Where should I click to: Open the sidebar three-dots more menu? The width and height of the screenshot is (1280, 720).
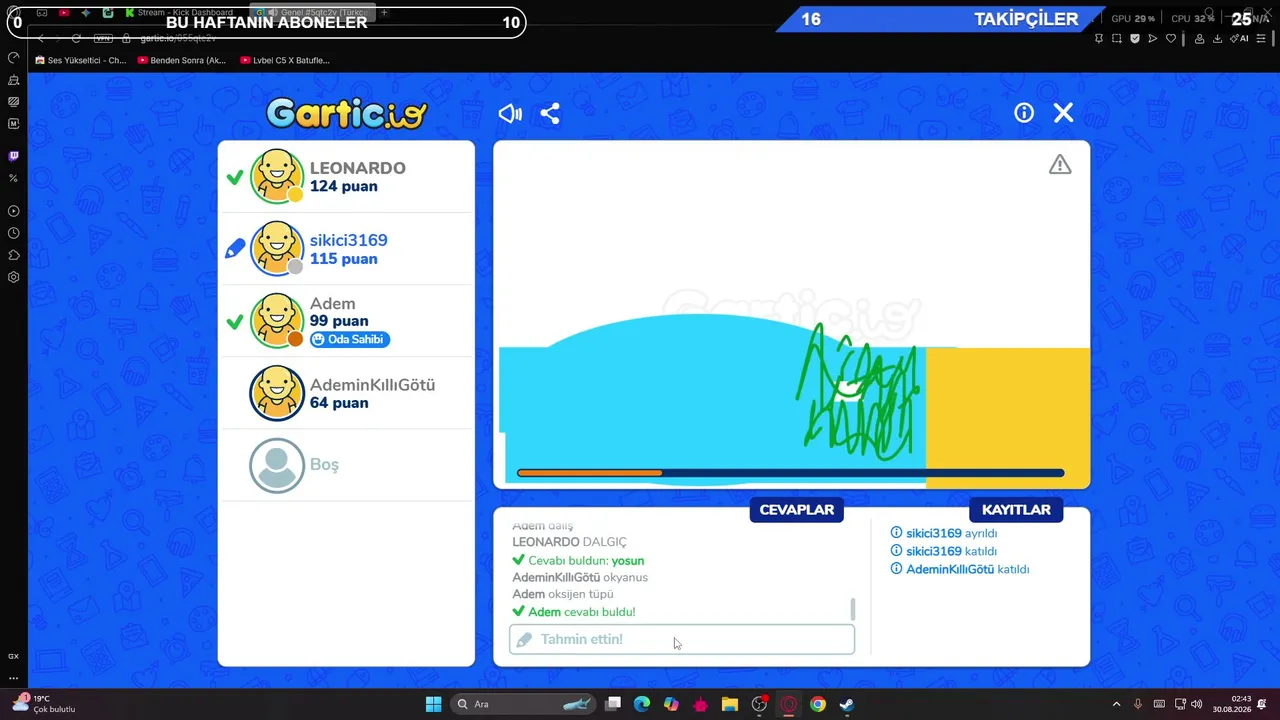coord(14,677)
